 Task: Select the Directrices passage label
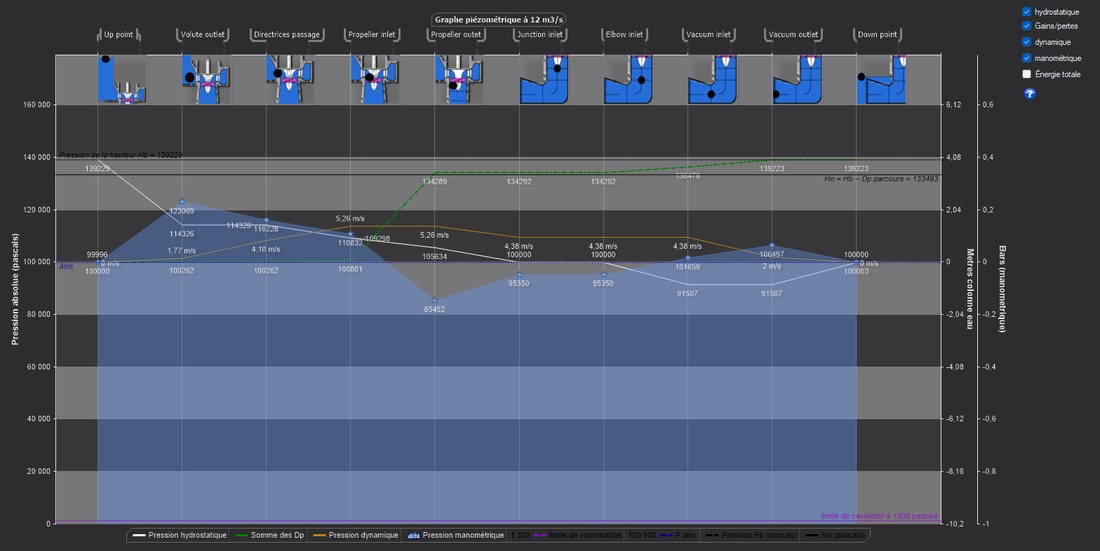[287, 34]
